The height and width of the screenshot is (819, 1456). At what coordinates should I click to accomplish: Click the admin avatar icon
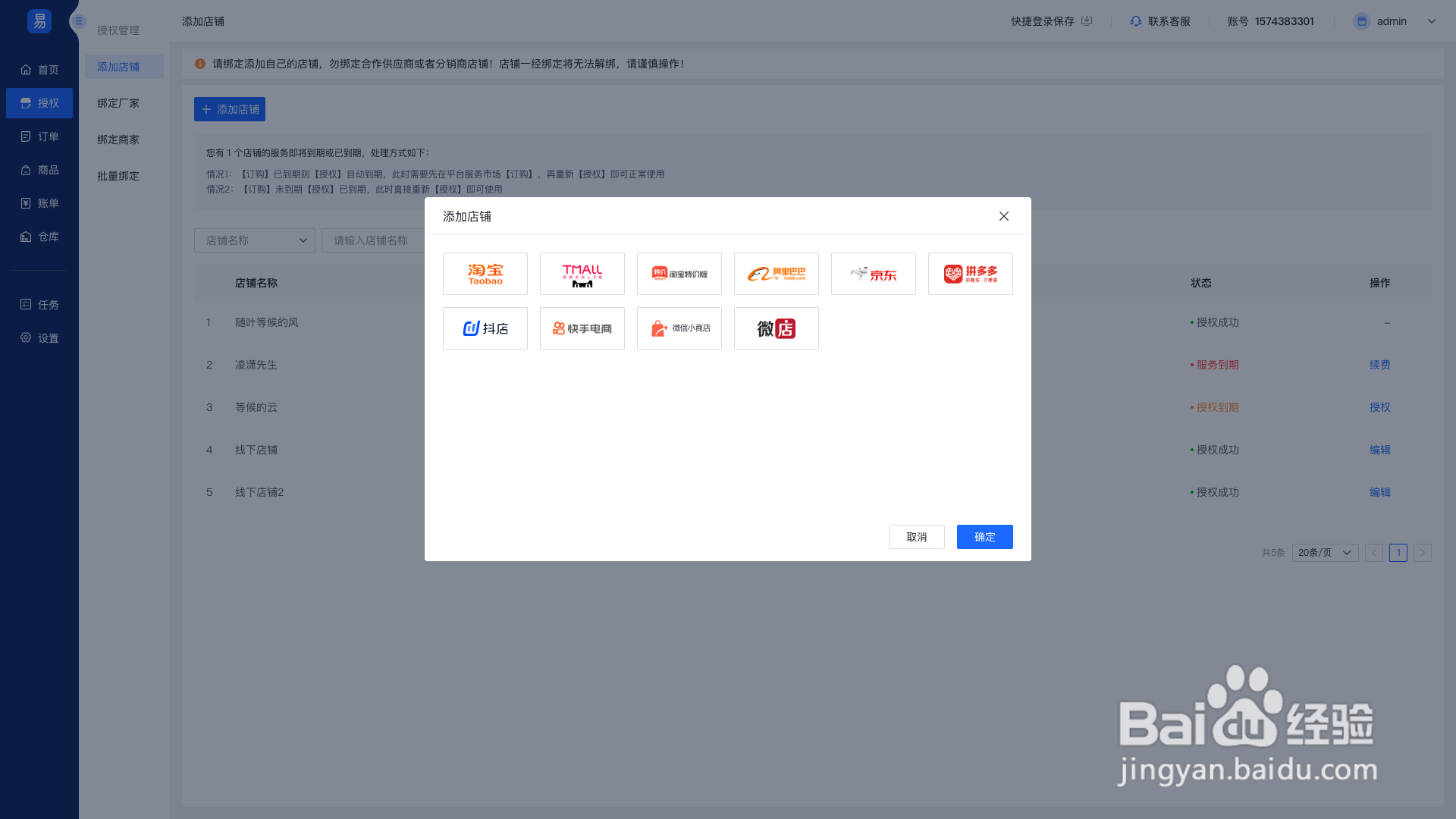click(x=1362, y=21)
